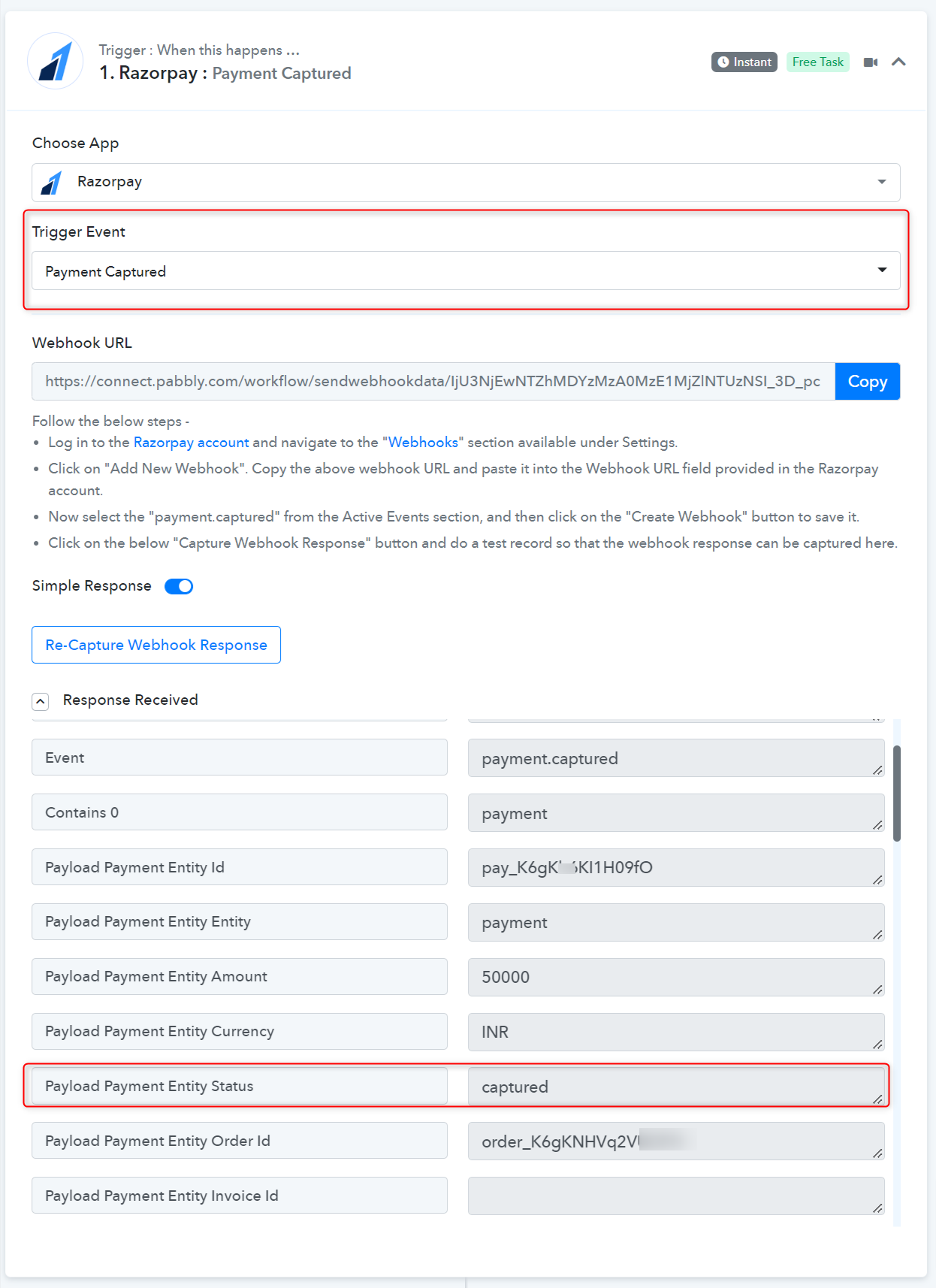
Task: Open the Webhooks link in the instructions
Action: click(x=423, y=443)
